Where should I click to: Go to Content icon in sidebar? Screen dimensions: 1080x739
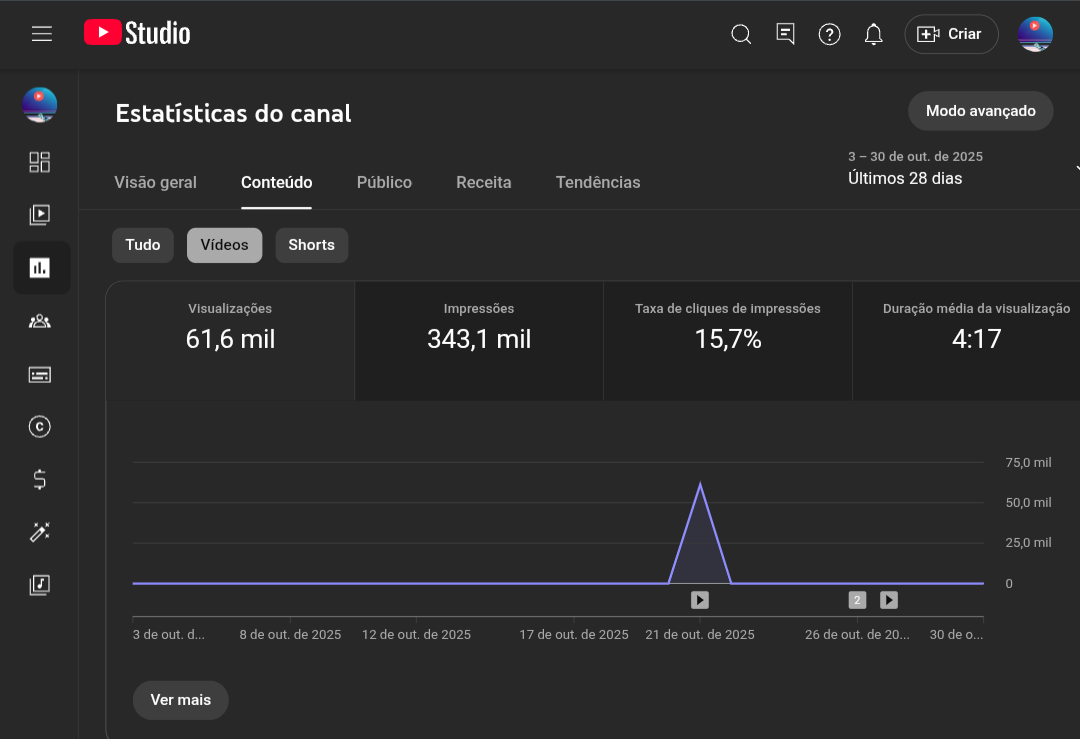point(40,214)
